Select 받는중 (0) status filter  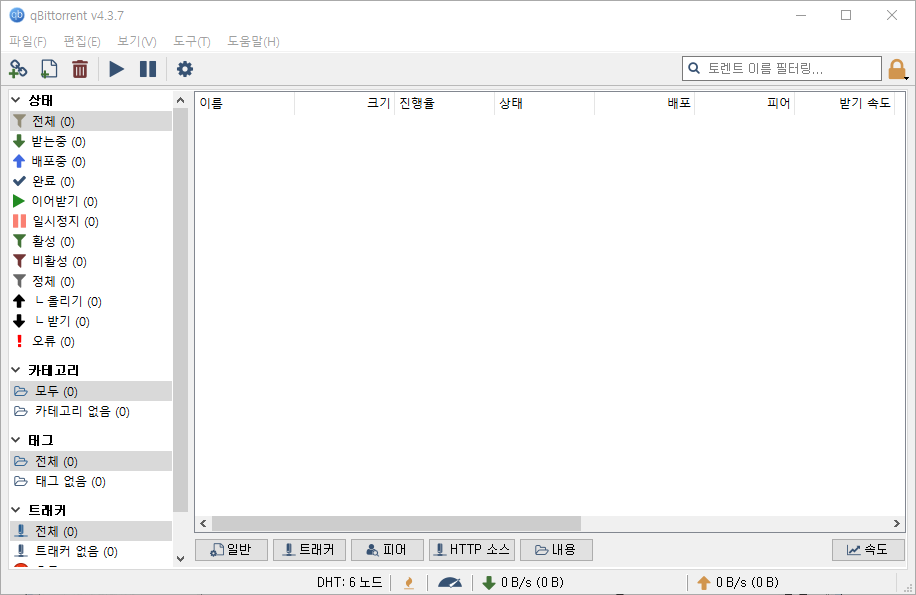(x=91, y=141)
